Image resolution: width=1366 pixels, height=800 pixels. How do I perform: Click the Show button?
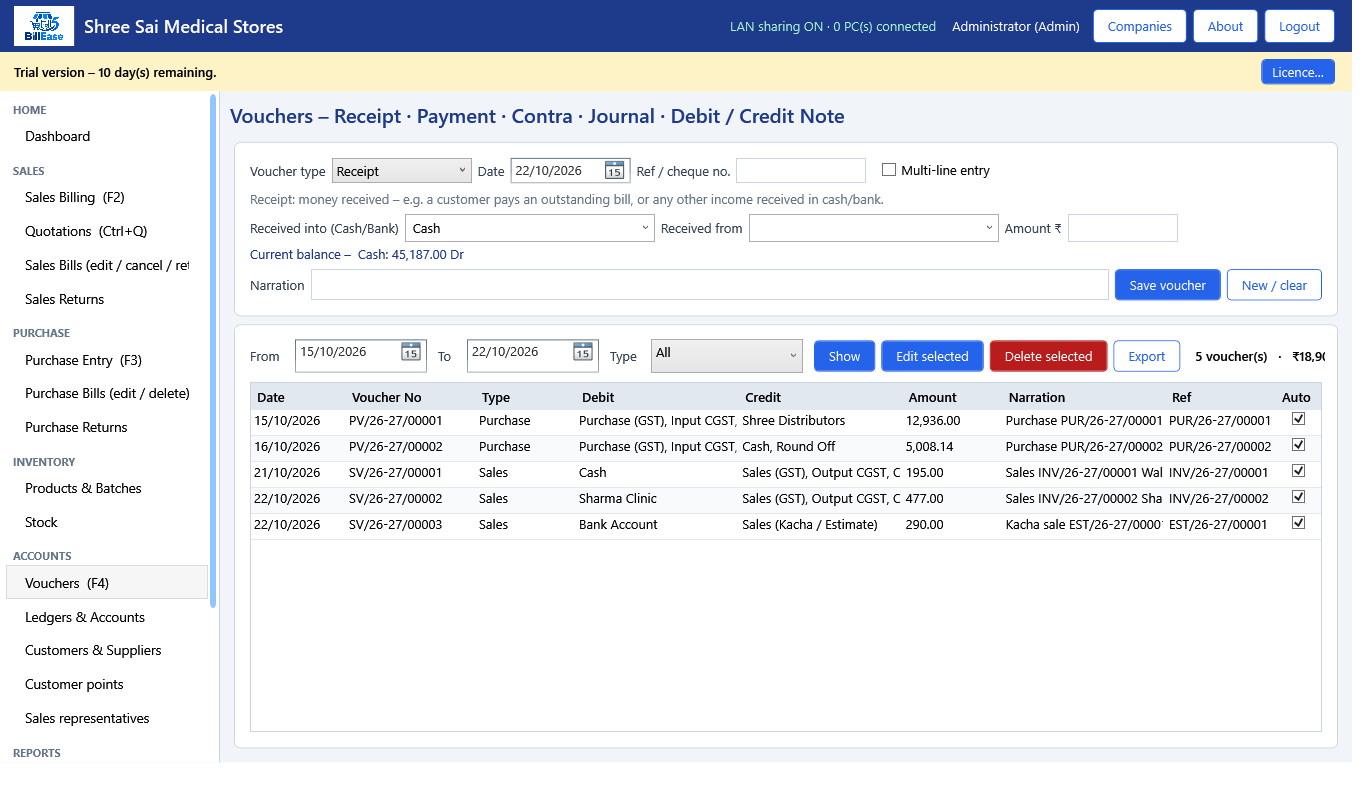pyautogui.click(x=844, y=356)
